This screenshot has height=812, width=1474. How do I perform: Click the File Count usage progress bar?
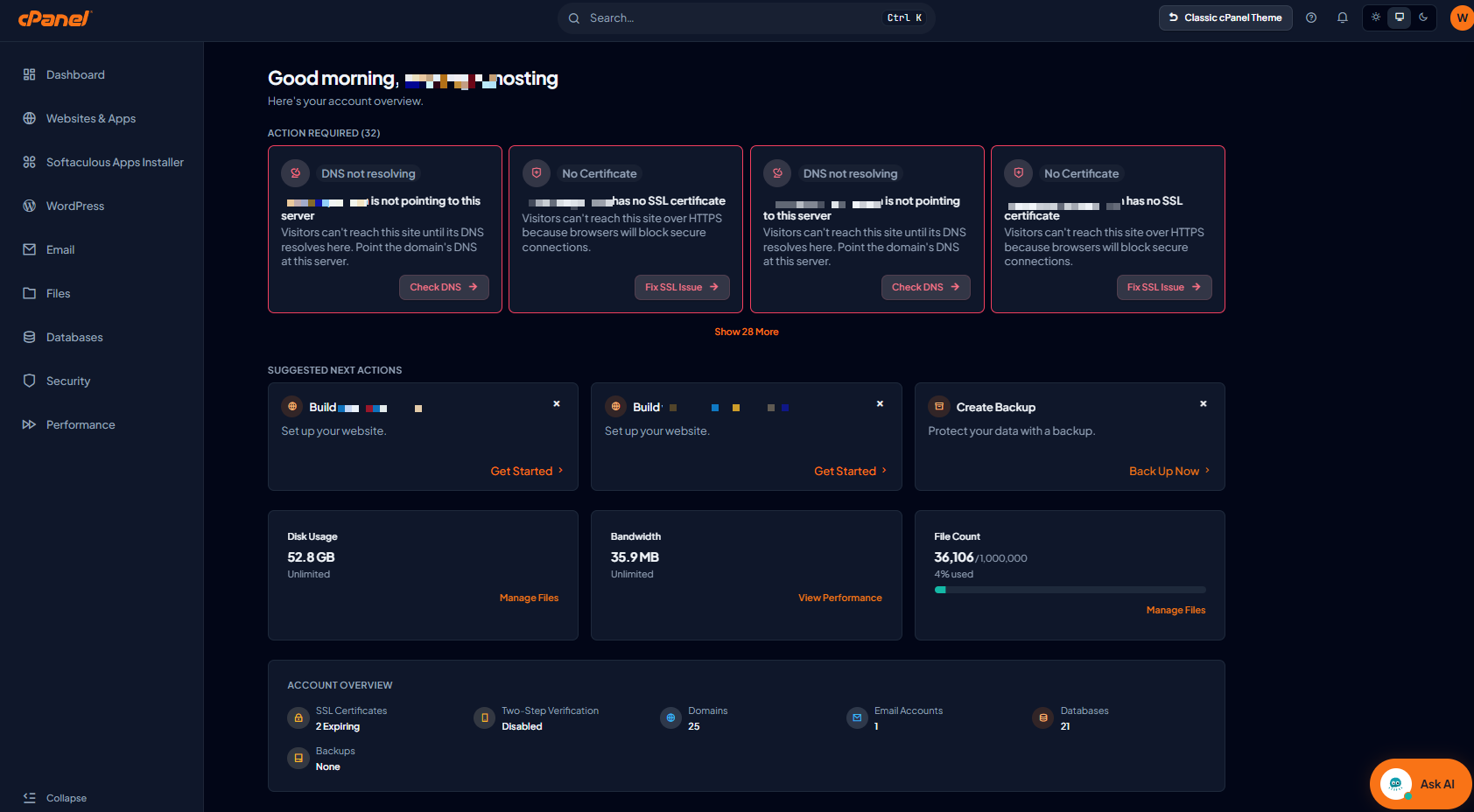coord(1070,590)
